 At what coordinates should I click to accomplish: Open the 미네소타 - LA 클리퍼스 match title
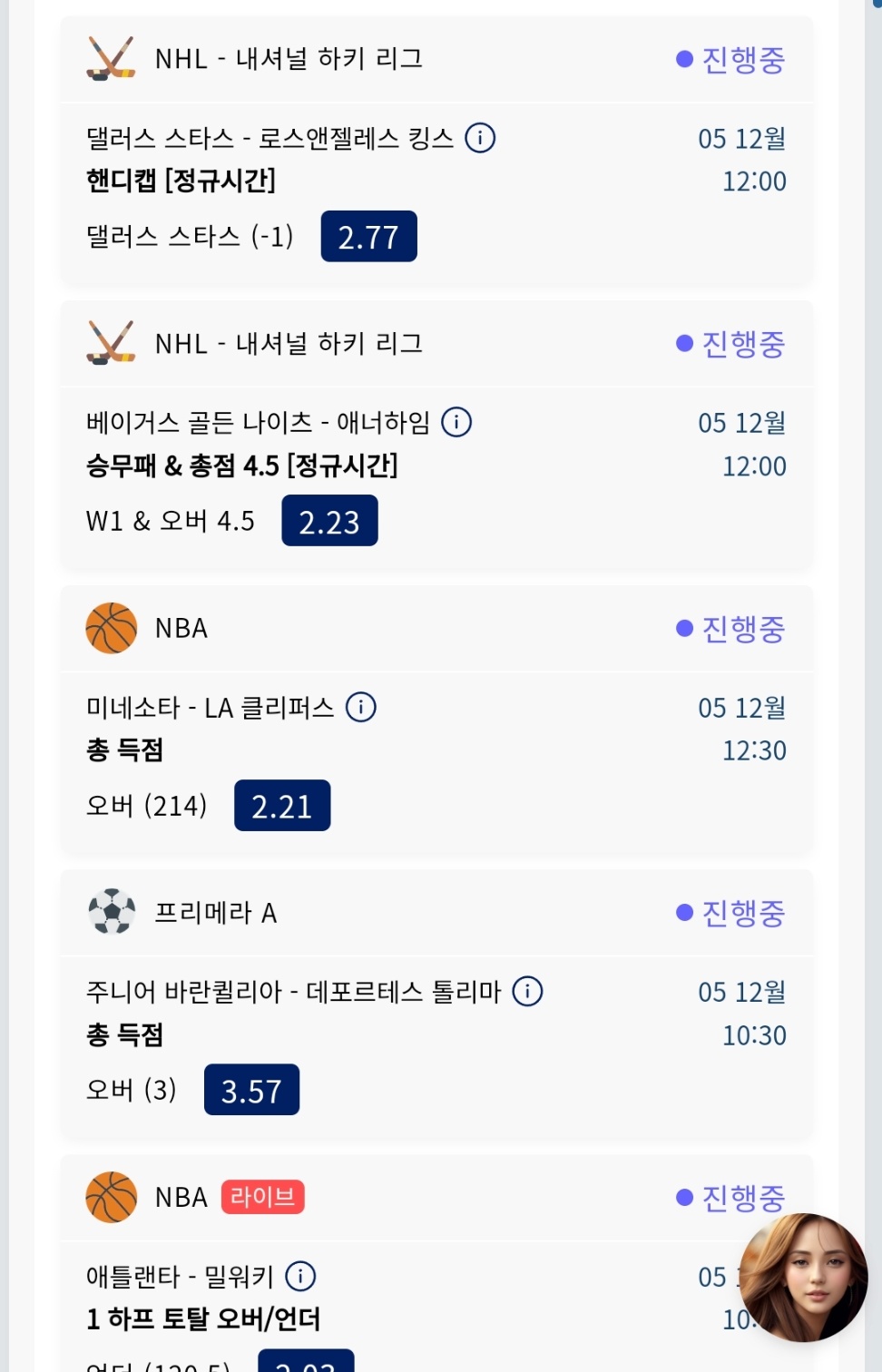(x=210, y=708)
